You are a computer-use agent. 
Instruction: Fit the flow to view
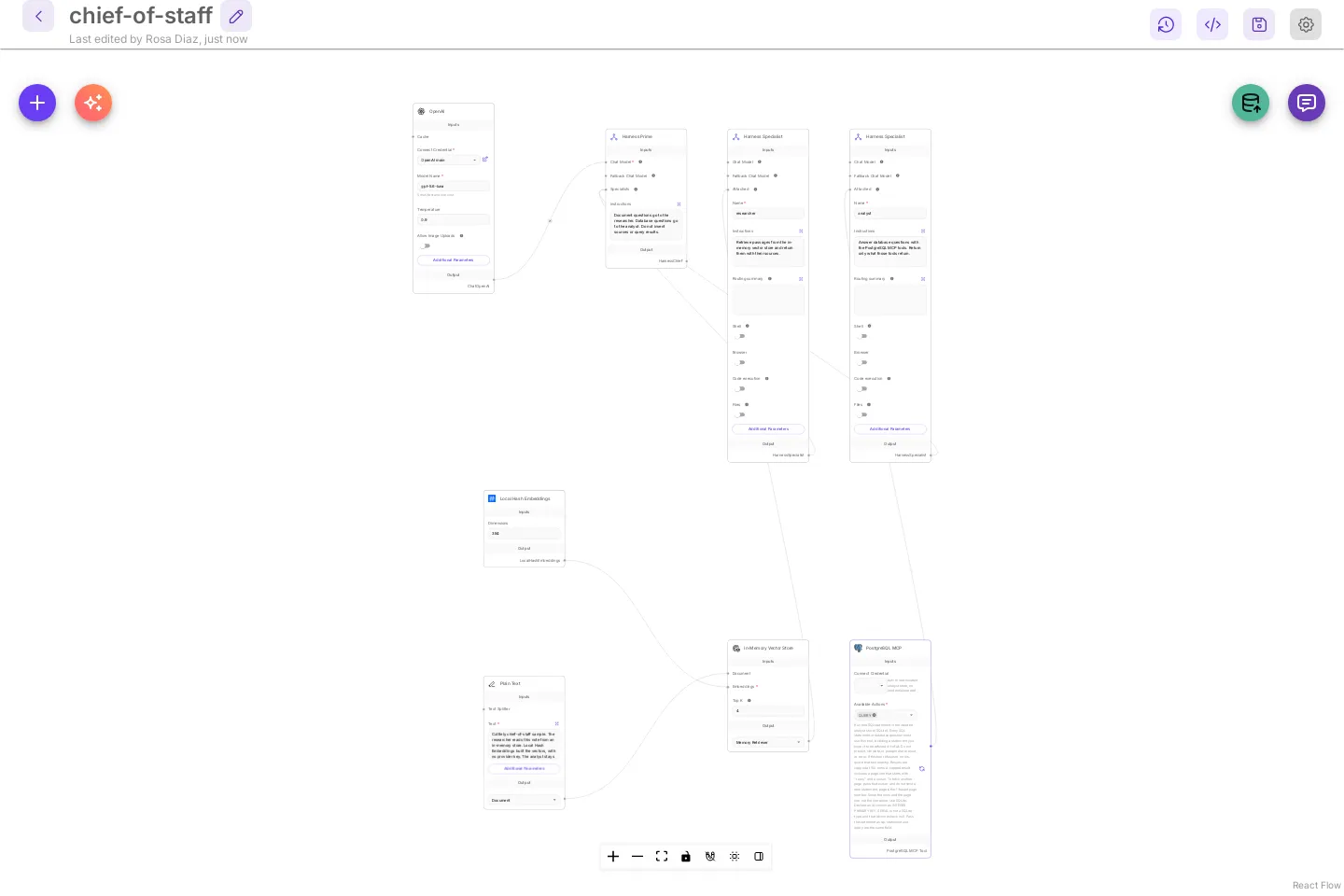pos(662,856)
